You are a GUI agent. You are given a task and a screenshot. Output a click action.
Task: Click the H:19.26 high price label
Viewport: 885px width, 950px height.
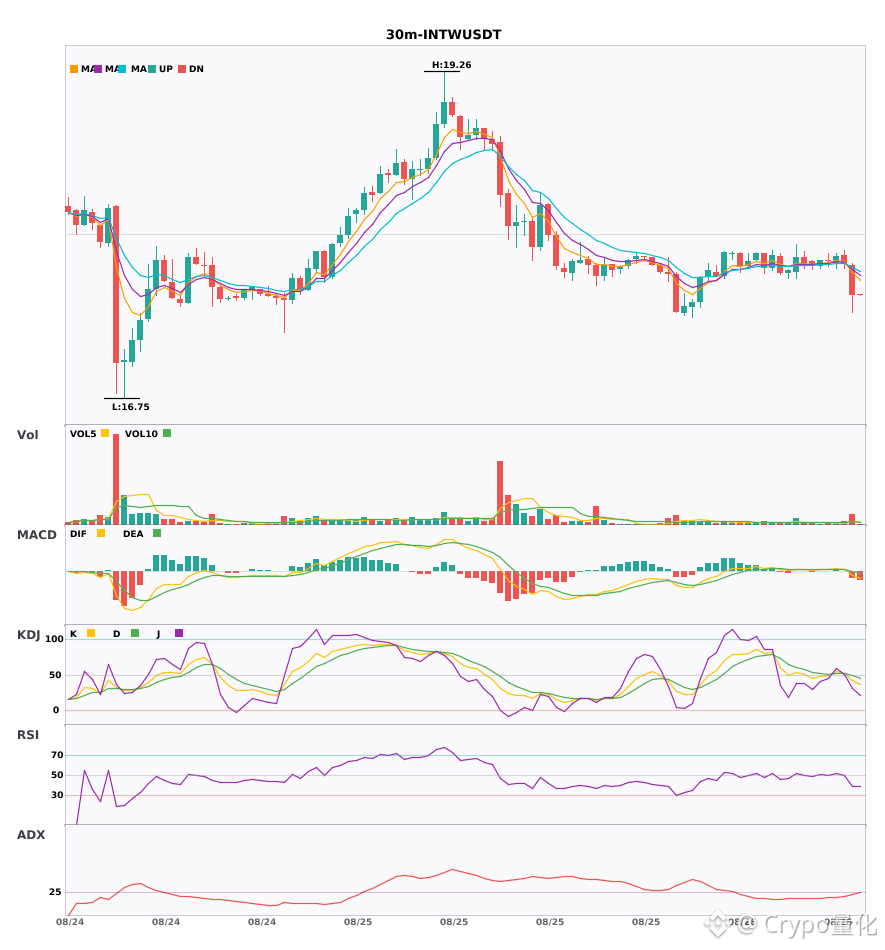point(451,65)
